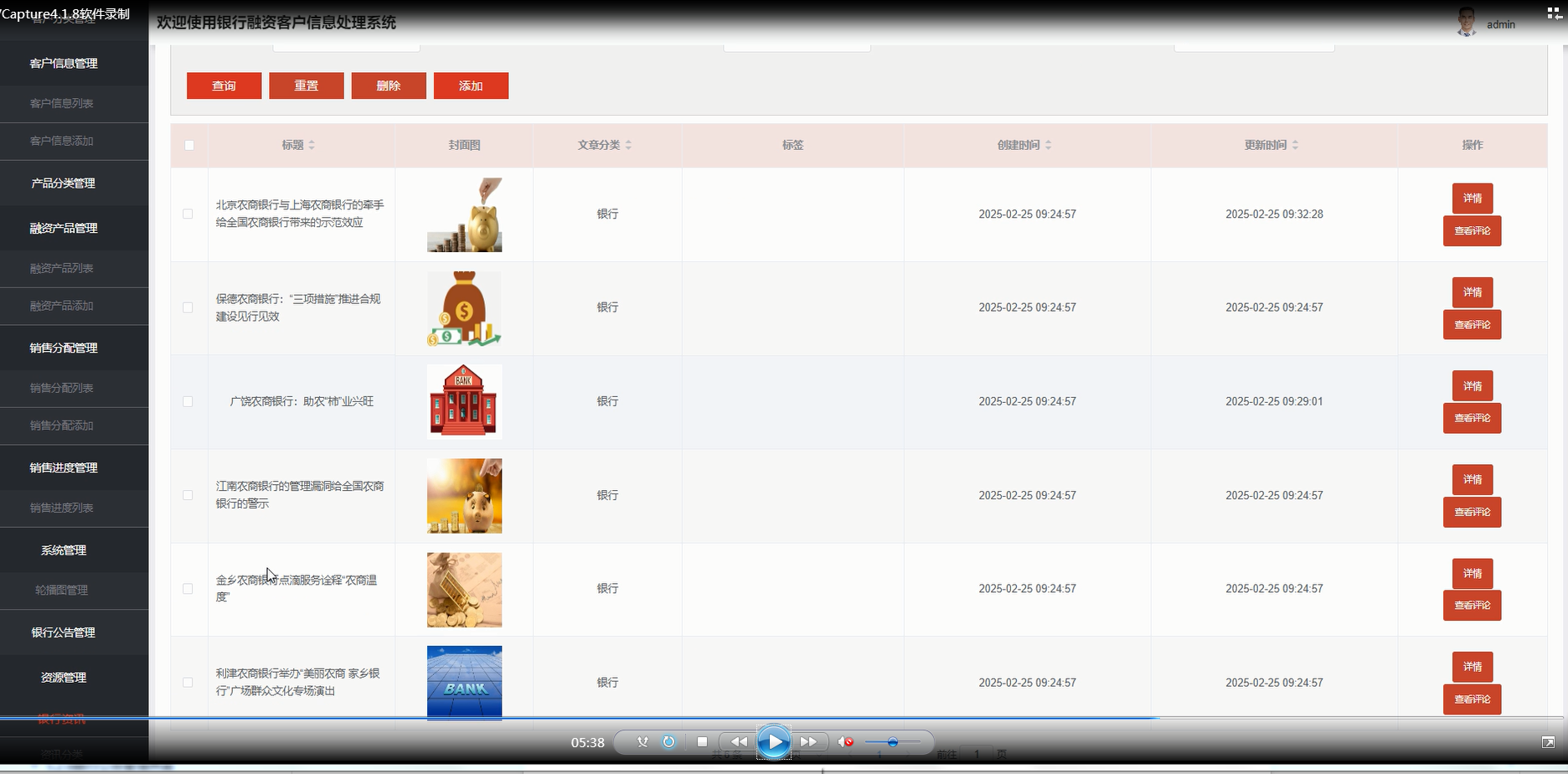
Task: Tick the select-all checkbox in the table header
Action: 189,145
